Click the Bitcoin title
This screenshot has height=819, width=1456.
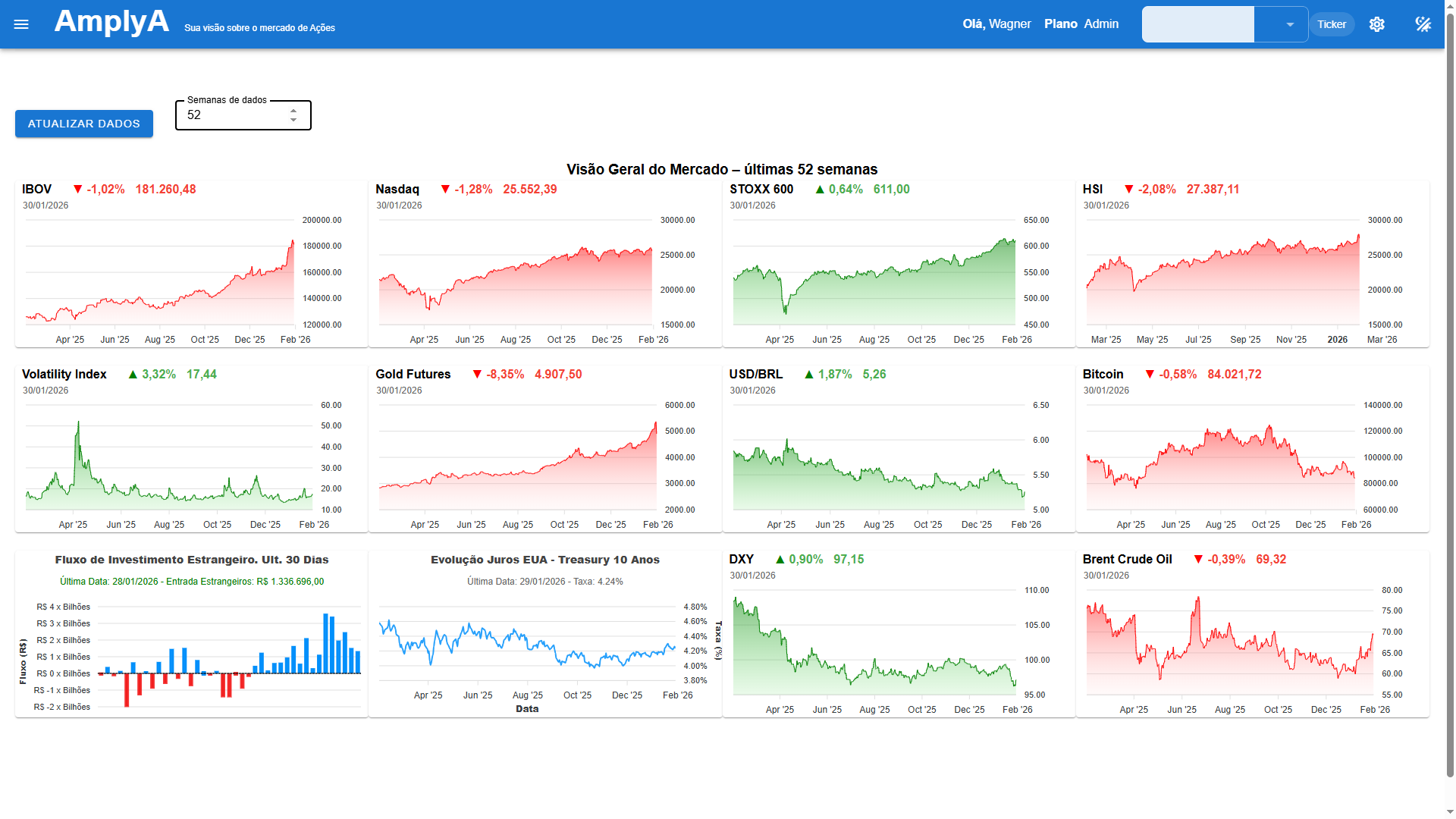(1103, 375)
